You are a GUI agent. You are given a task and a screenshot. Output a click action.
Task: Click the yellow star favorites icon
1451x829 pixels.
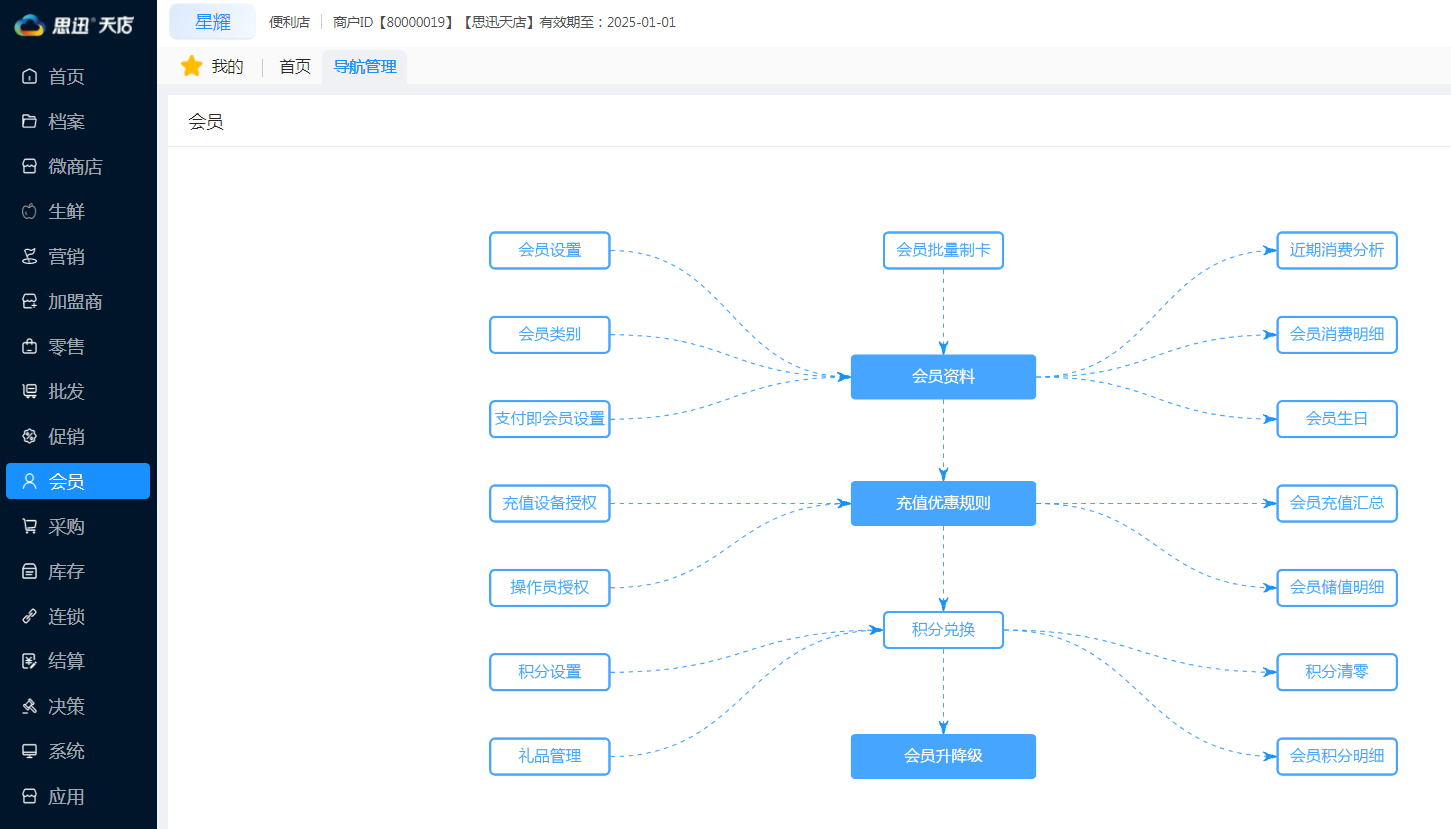pos(191,67)
